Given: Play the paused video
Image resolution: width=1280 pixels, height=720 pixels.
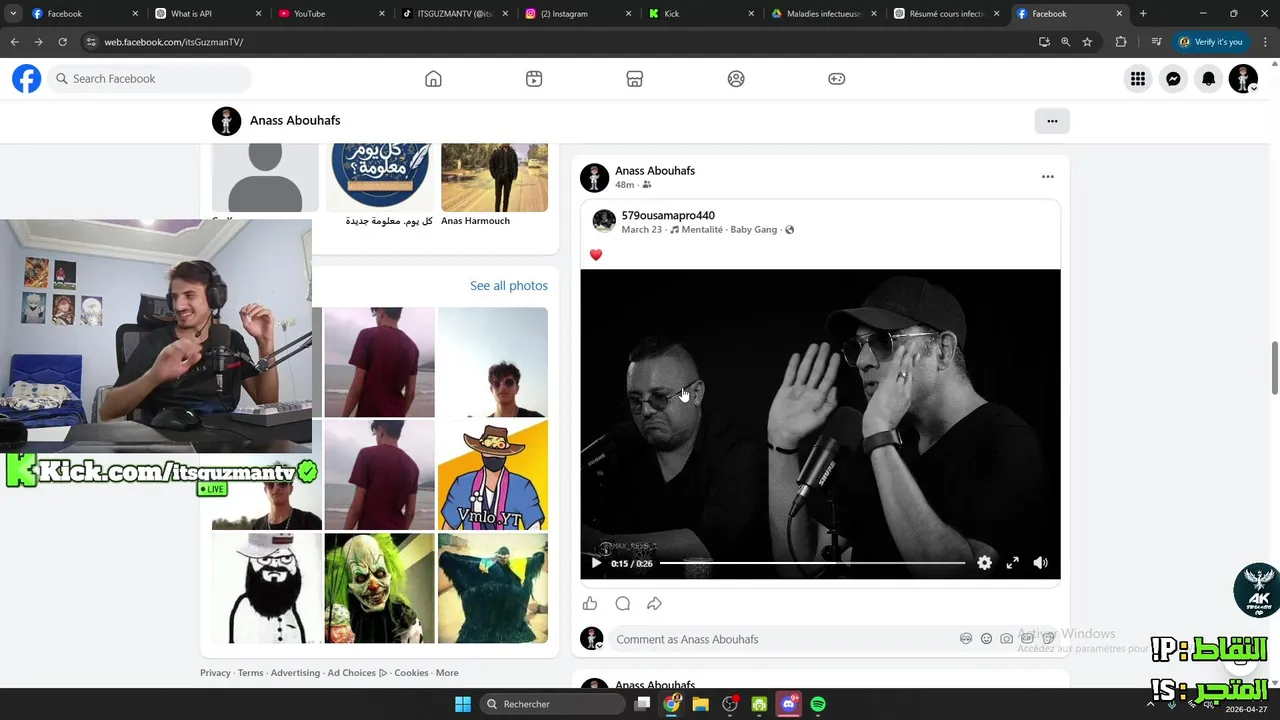Looking at the screenshot, I should (x=596, y=563).
